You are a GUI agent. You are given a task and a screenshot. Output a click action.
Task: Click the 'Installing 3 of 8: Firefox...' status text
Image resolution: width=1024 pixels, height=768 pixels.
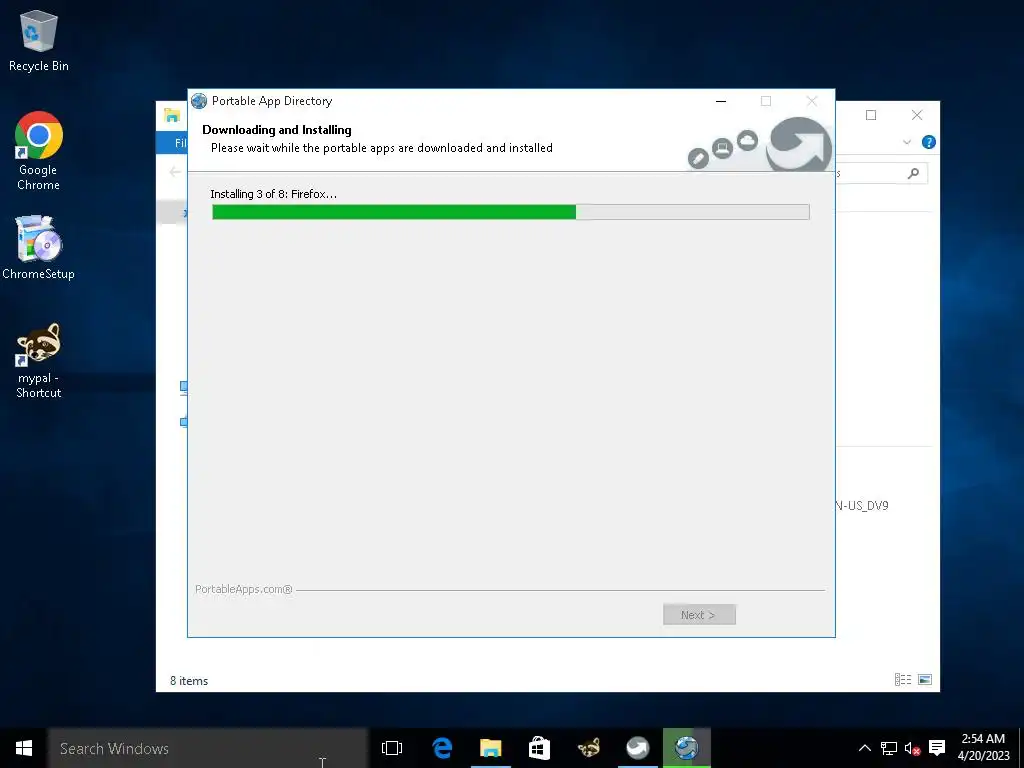274,194
